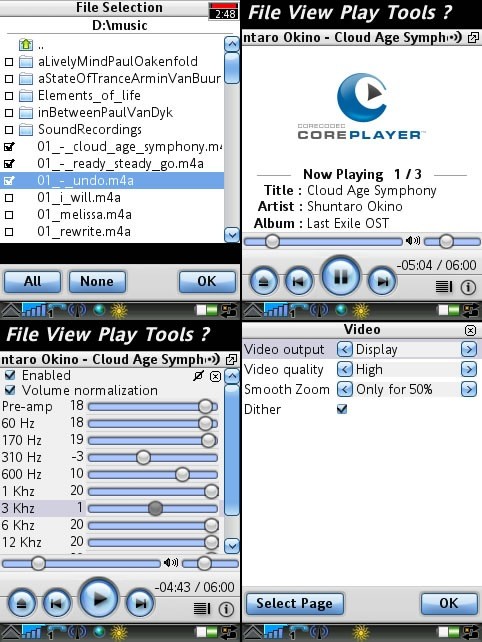
Task: Open the Play menu in the Now Playing screen
Action: click(x=359, y=14)
